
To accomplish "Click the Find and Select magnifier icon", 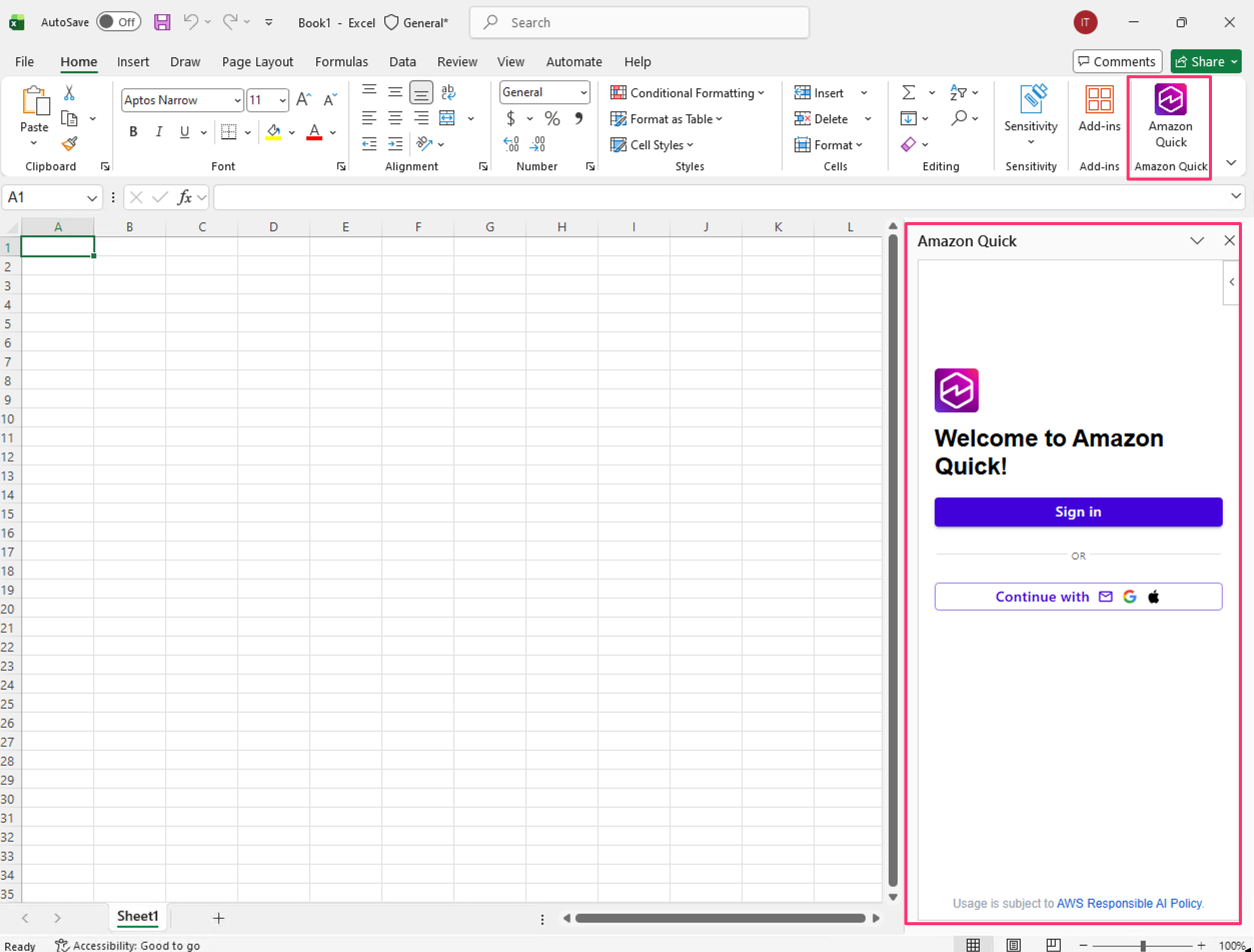I will [959, 118].
